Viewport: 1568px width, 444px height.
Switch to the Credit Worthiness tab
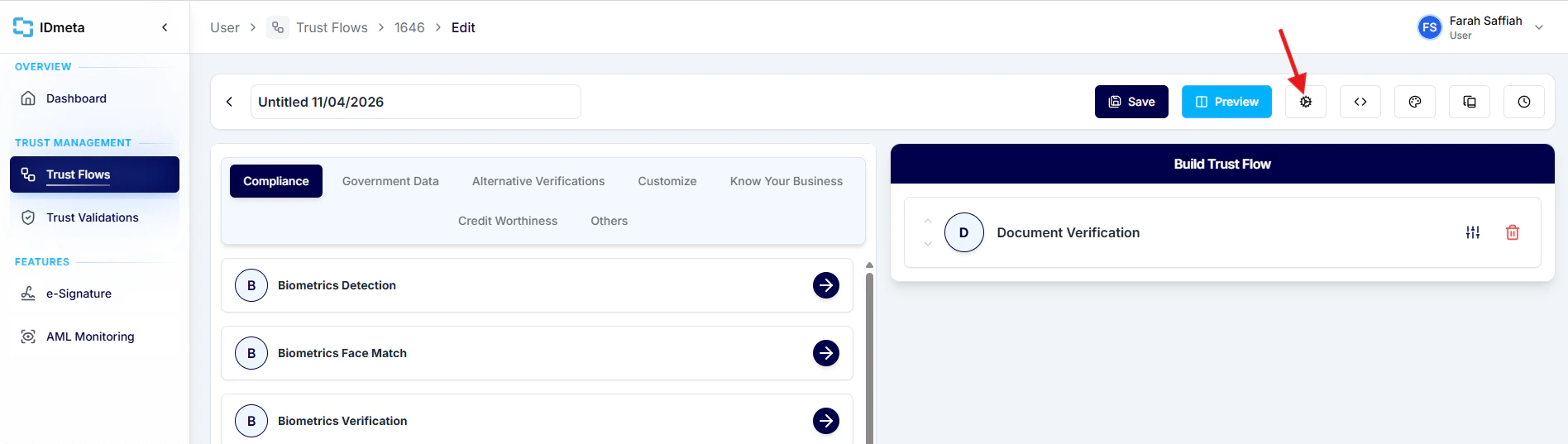tap(508, 221)
